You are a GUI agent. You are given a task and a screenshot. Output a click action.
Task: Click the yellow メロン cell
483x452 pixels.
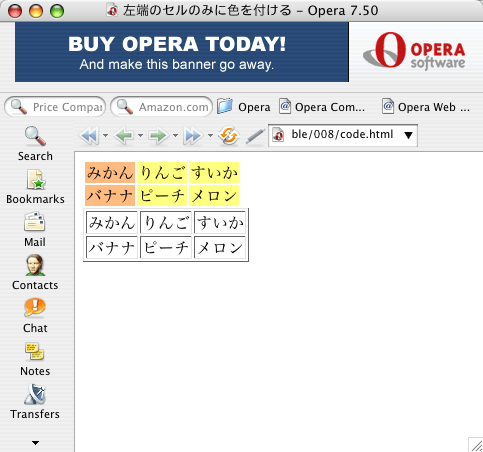214,195
